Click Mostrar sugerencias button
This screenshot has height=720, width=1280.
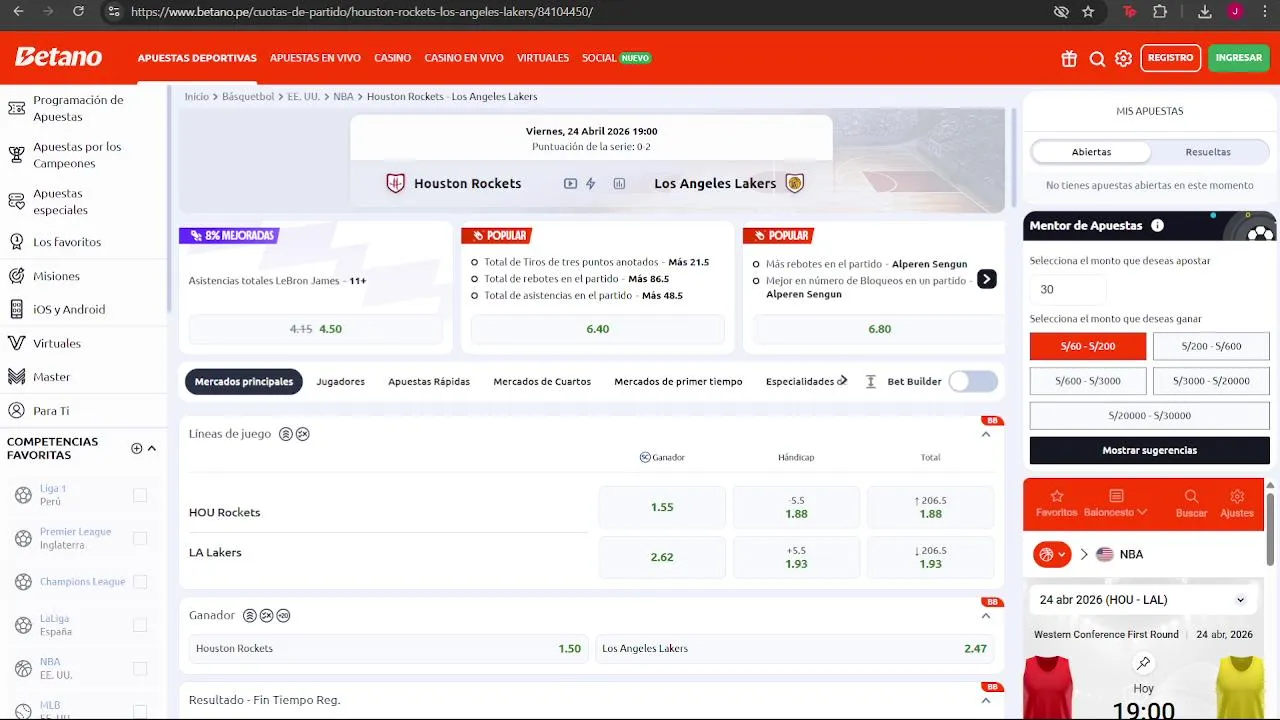1150,451
